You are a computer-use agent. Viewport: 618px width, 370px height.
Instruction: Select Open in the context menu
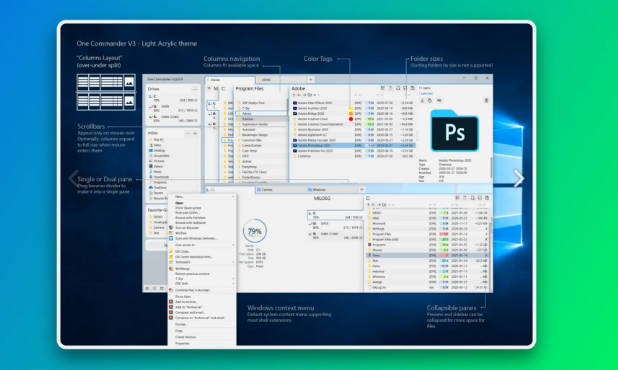[179, 203]
